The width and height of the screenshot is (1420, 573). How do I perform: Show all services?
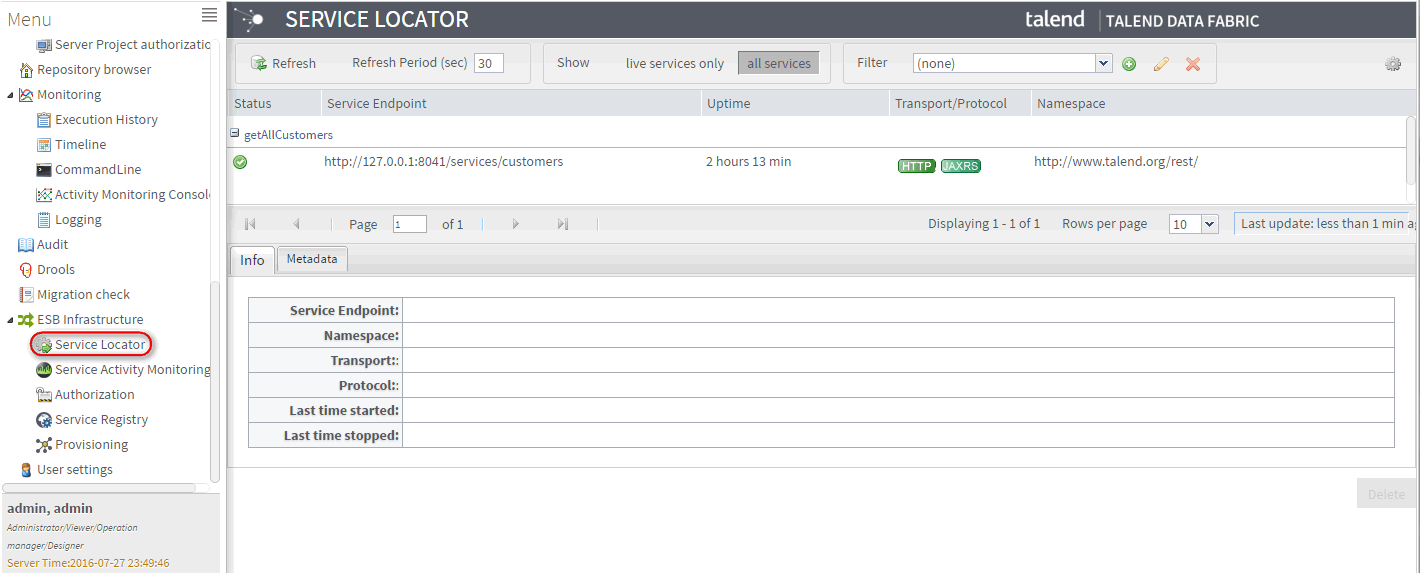pyautogui.click(x=779, y=63)
